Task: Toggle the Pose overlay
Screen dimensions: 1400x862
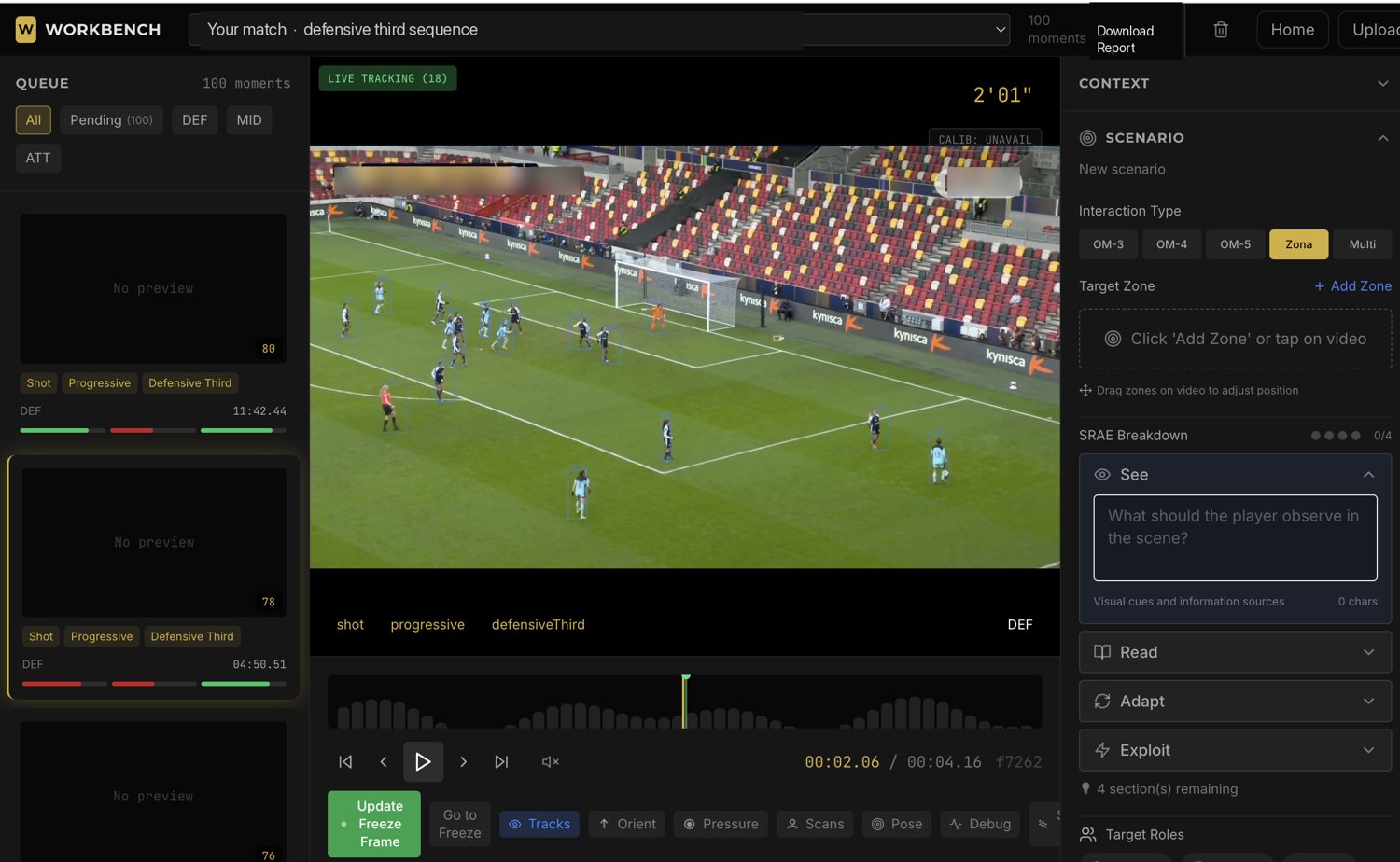Action: click(897, 824)
